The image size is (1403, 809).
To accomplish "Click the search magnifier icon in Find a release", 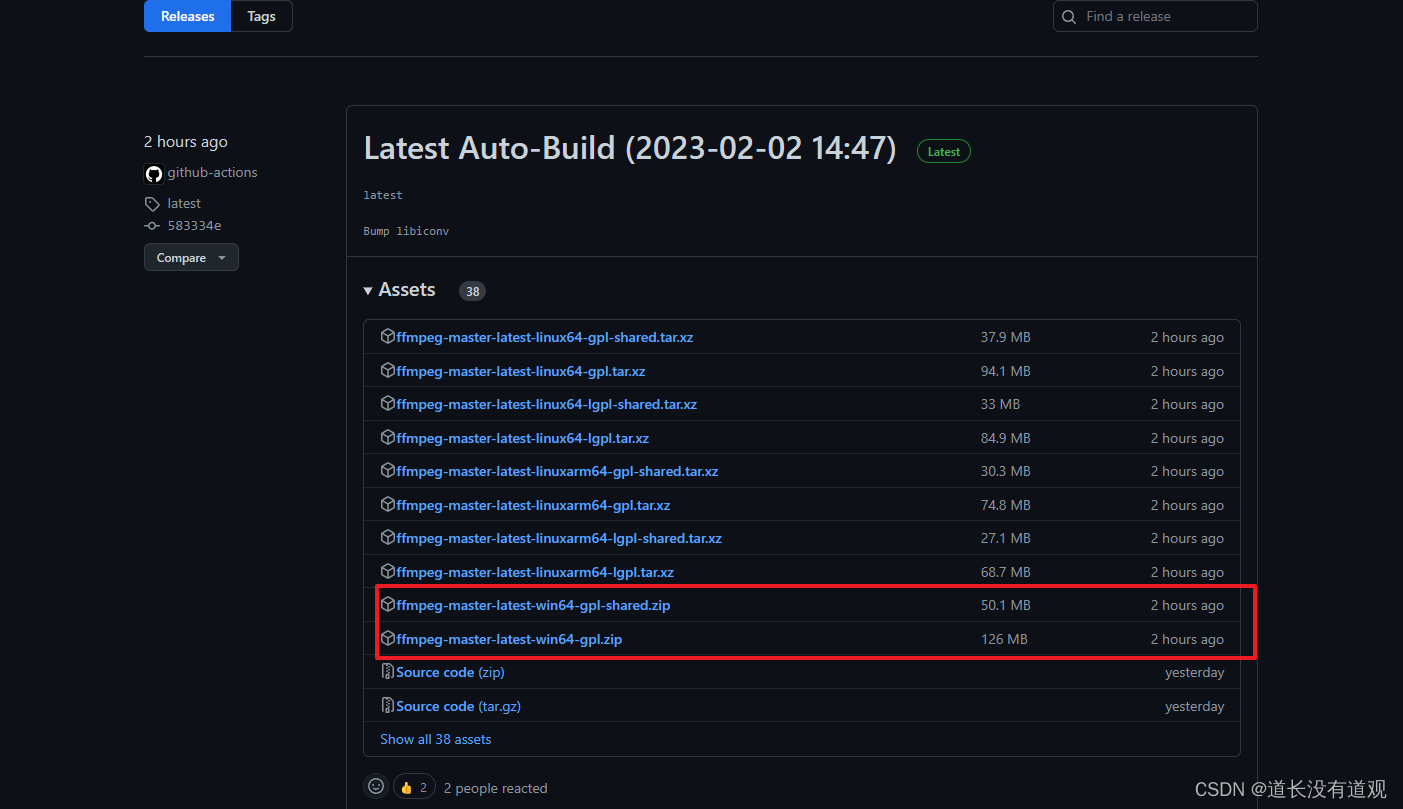I will click(1070, 17).
